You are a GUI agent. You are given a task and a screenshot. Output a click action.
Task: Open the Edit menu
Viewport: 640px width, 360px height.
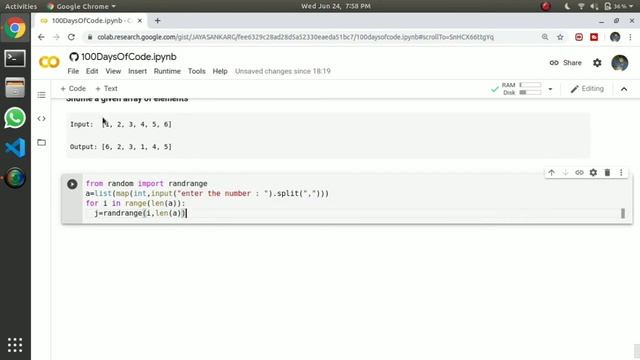(92, 71)
